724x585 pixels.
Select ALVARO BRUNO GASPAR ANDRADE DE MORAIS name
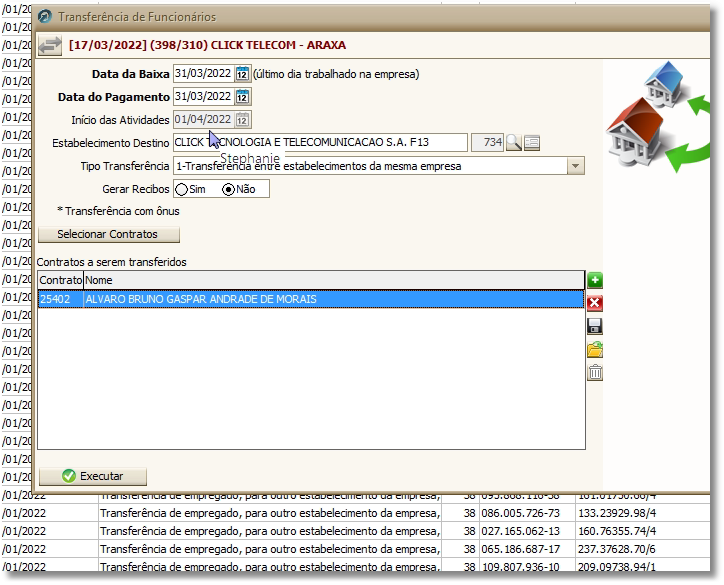click(x=201, y=299)
